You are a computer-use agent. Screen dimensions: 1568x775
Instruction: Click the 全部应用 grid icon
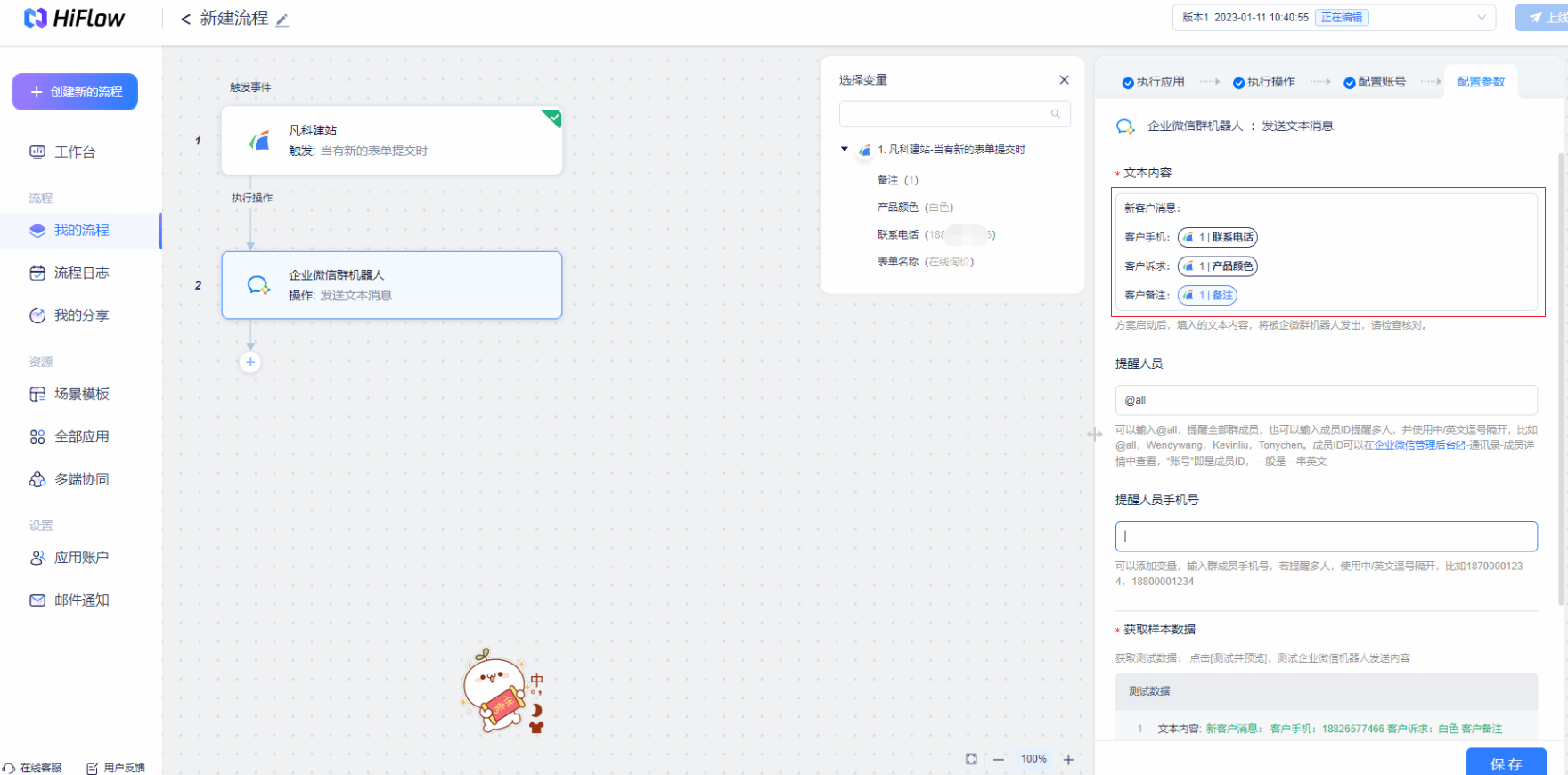[37, 436]
